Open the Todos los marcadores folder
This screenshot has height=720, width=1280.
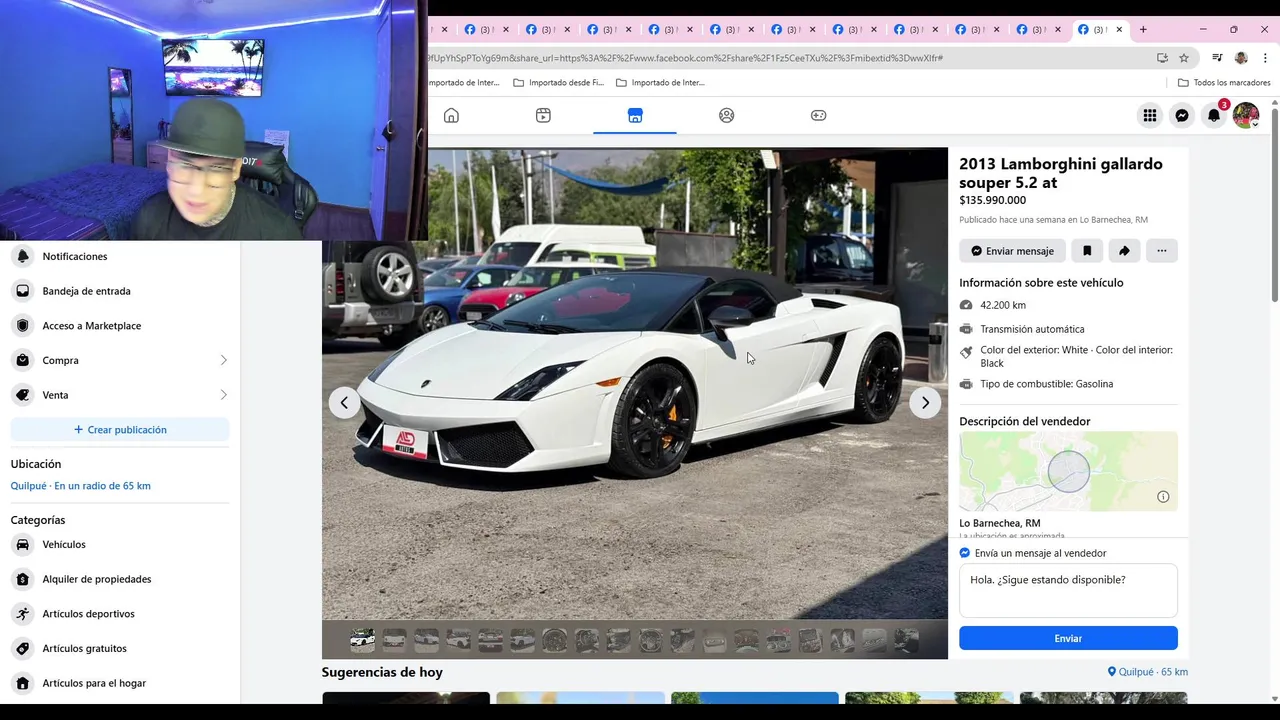(1224, 83)
